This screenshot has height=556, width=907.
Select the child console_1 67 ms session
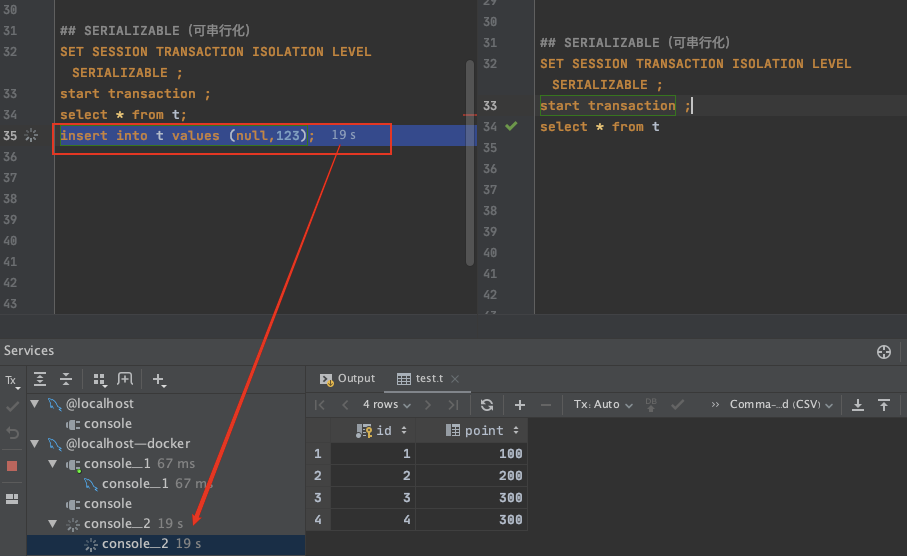(148, 484)
